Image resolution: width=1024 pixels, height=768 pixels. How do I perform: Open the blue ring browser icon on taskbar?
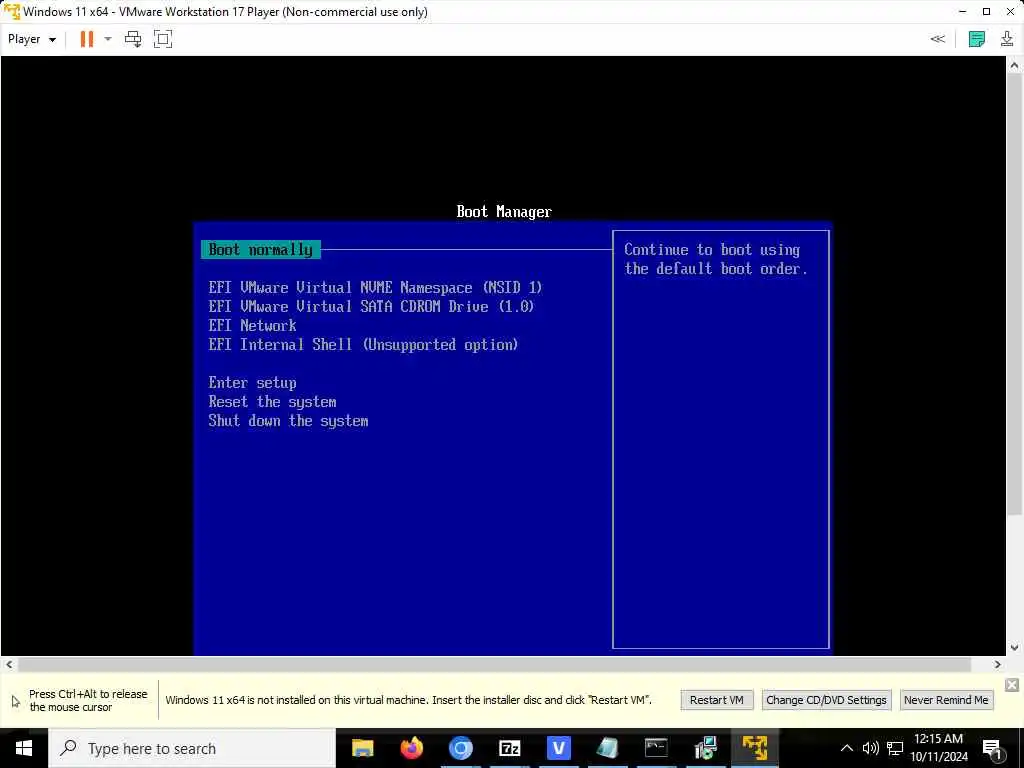(460, 748)
